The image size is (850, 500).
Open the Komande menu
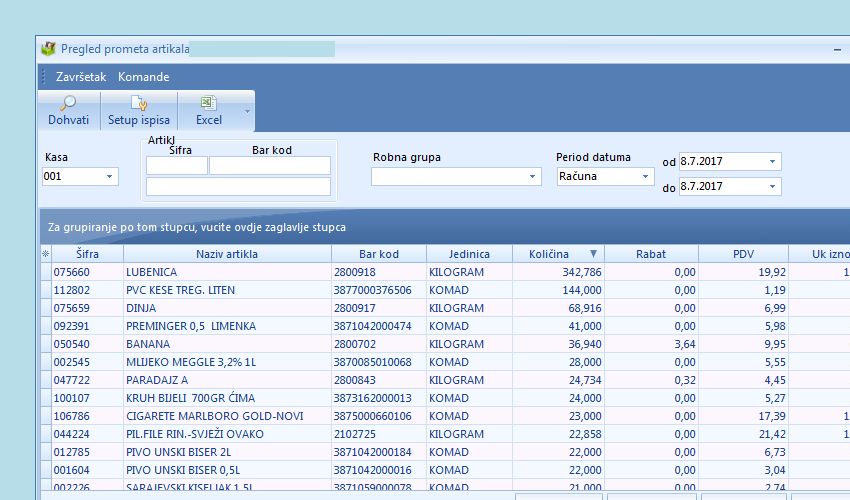point(144,77)
